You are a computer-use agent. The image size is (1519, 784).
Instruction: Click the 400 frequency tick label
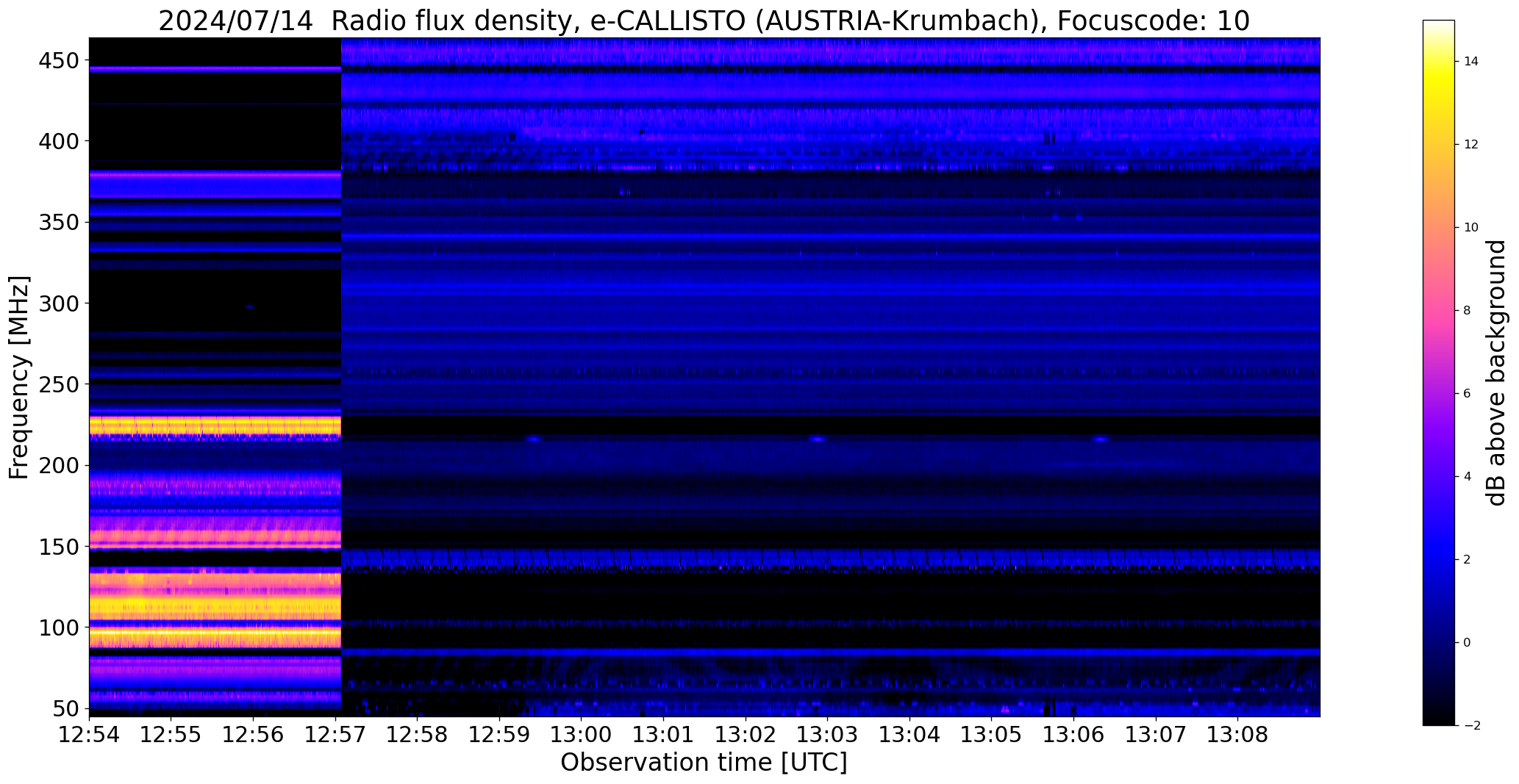pyautogui.click(x=57, y=141)
